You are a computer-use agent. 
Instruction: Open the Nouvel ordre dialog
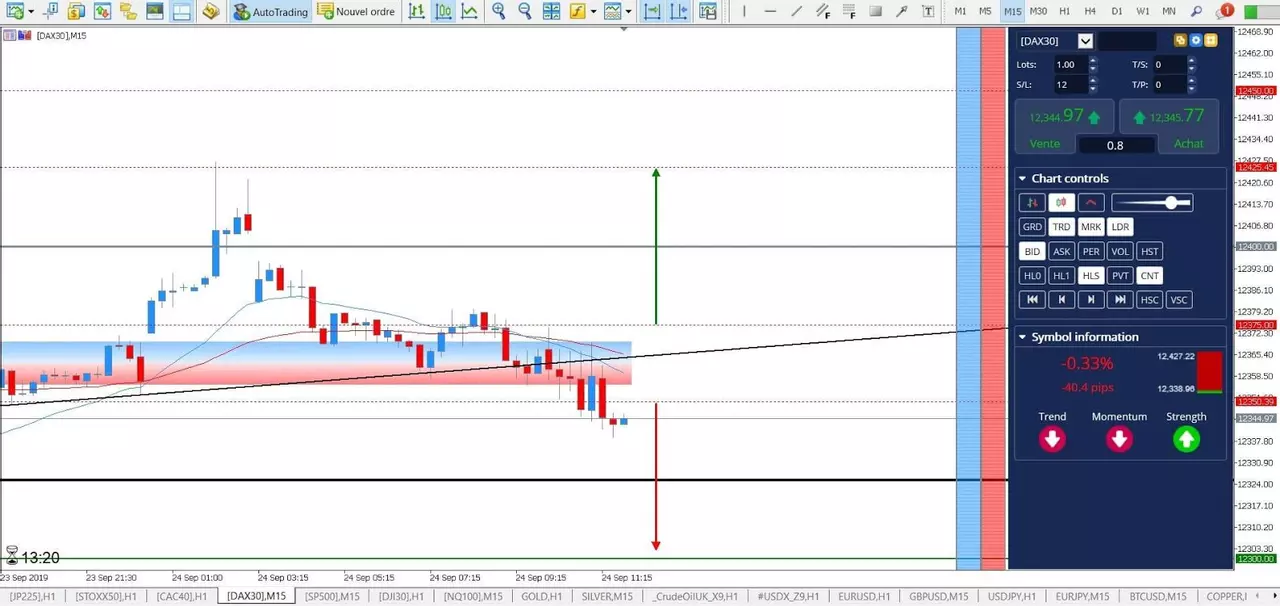(x=356, y=12)
